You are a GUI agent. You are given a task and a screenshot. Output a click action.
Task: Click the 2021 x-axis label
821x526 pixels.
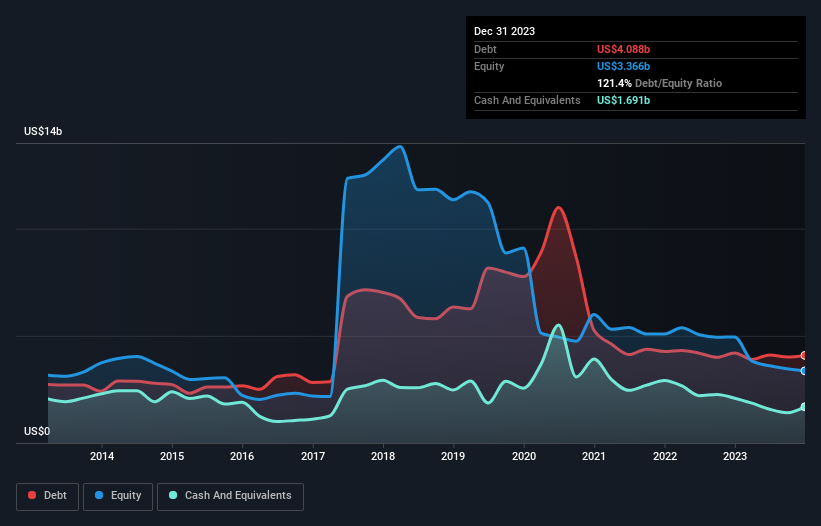click(x=594, y=456)
